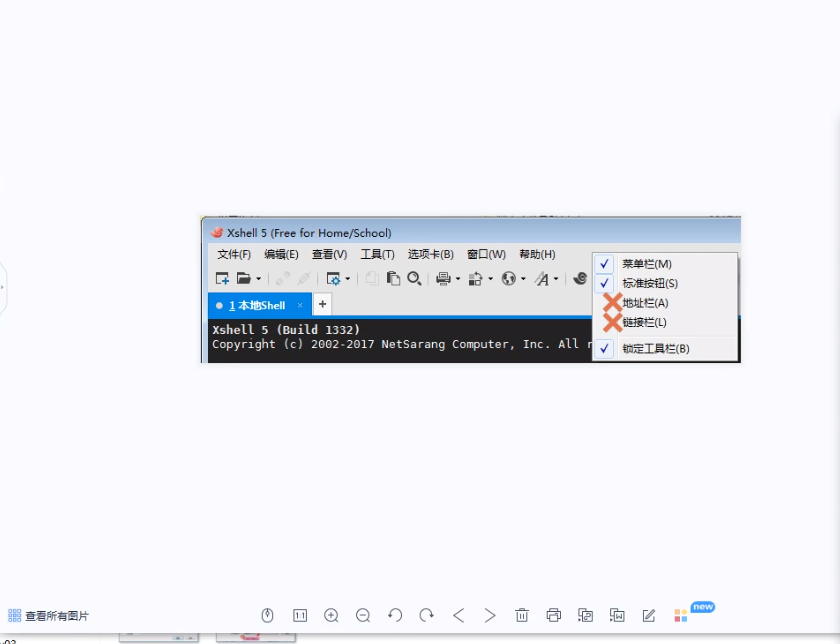Click the find magnifier icon in the Xshell toolbar
840x644 pixels.
coord(414,279)
